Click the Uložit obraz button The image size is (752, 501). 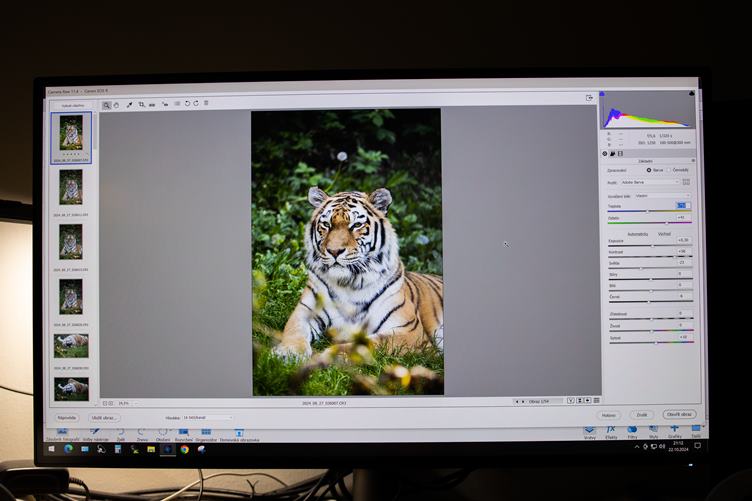tap(104, 418)
